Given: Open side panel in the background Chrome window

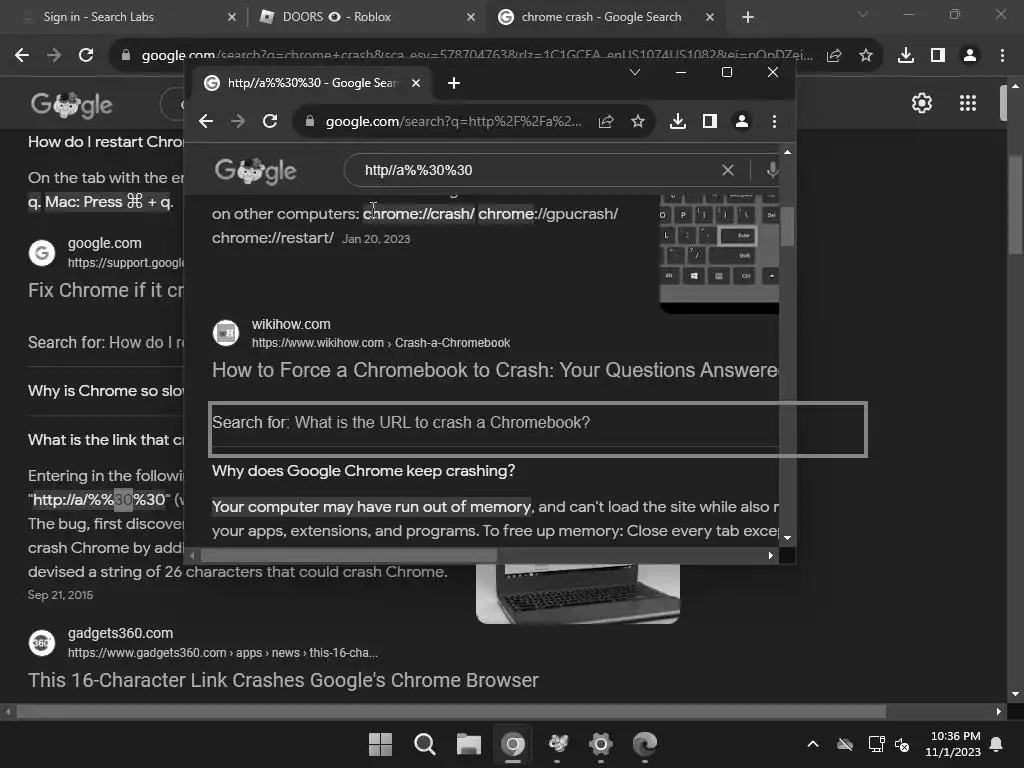Looking at the screenshot, I should 938,56.
